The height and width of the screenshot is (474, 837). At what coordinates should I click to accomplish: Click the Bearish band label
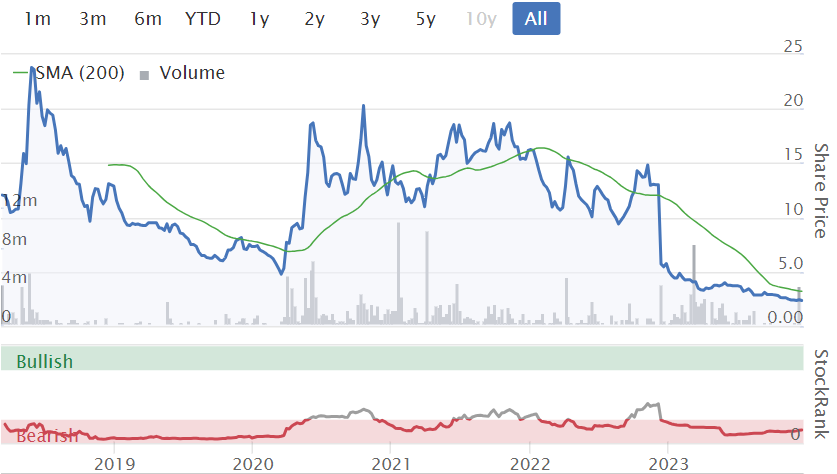tap(47, 436)
